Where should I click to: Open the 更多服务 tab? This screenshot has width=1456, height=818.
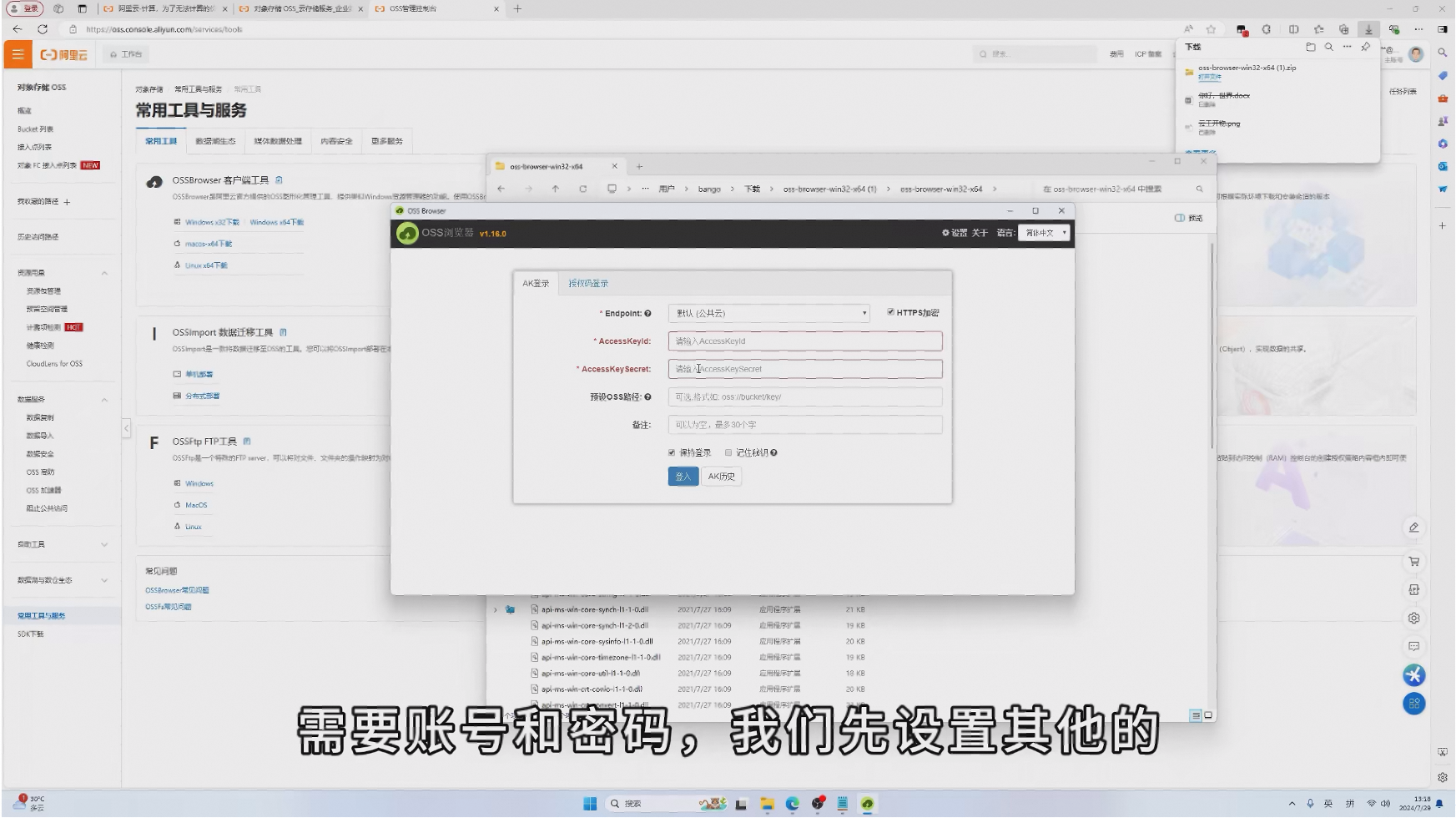387,141
